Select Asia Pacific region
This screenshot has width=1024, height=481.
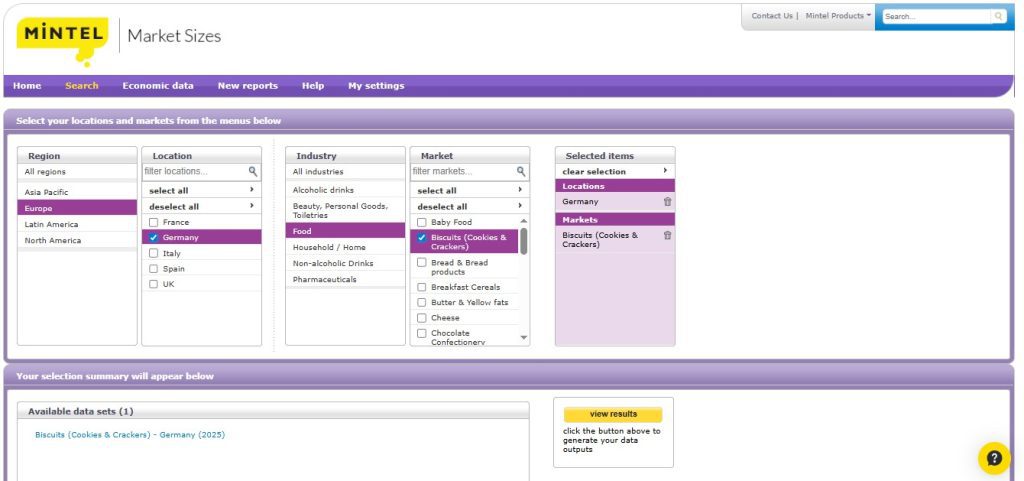(77, 192)
